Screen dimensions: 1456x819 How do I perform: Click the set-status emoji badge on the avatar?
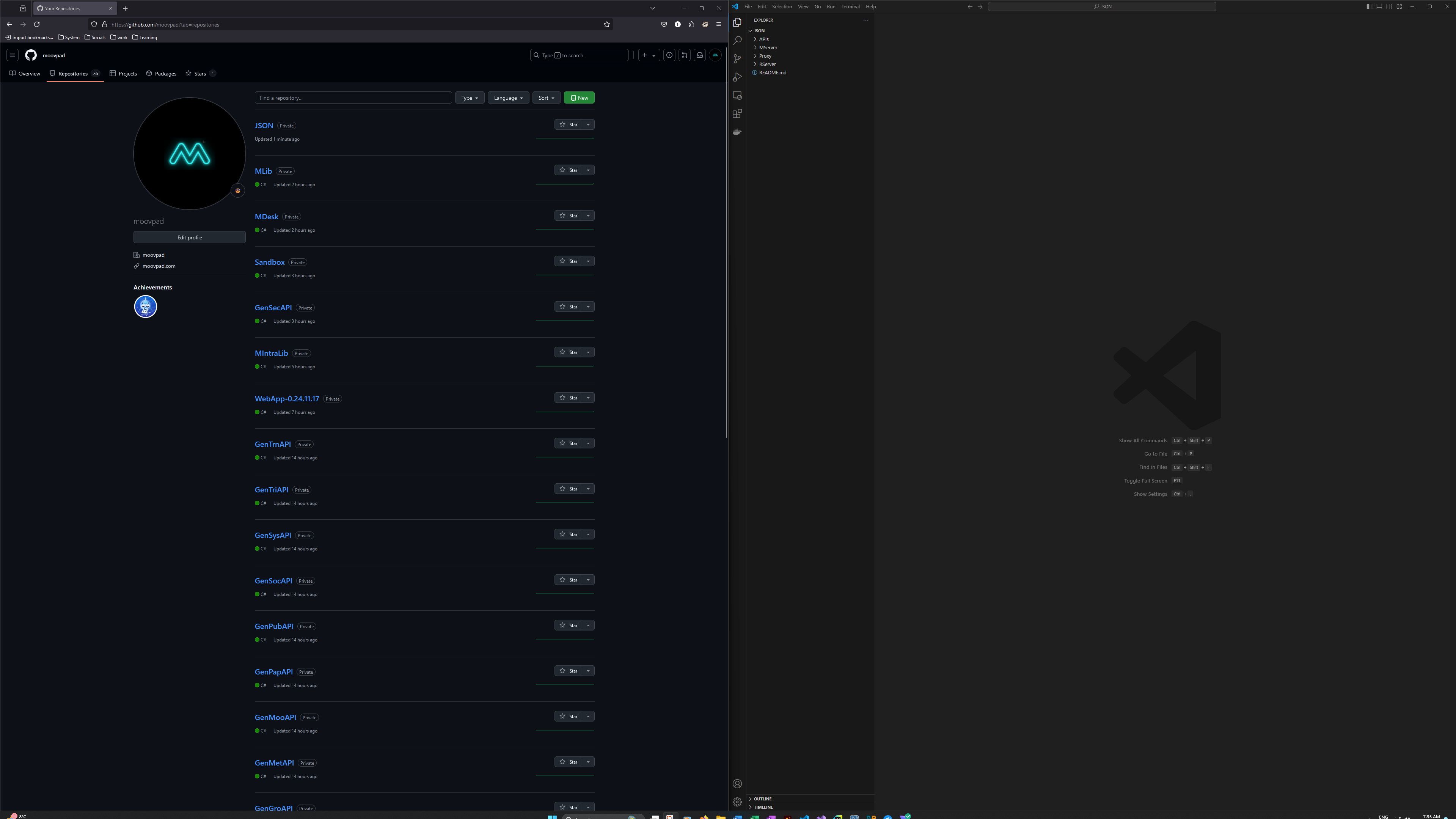[x=238, y=190]
